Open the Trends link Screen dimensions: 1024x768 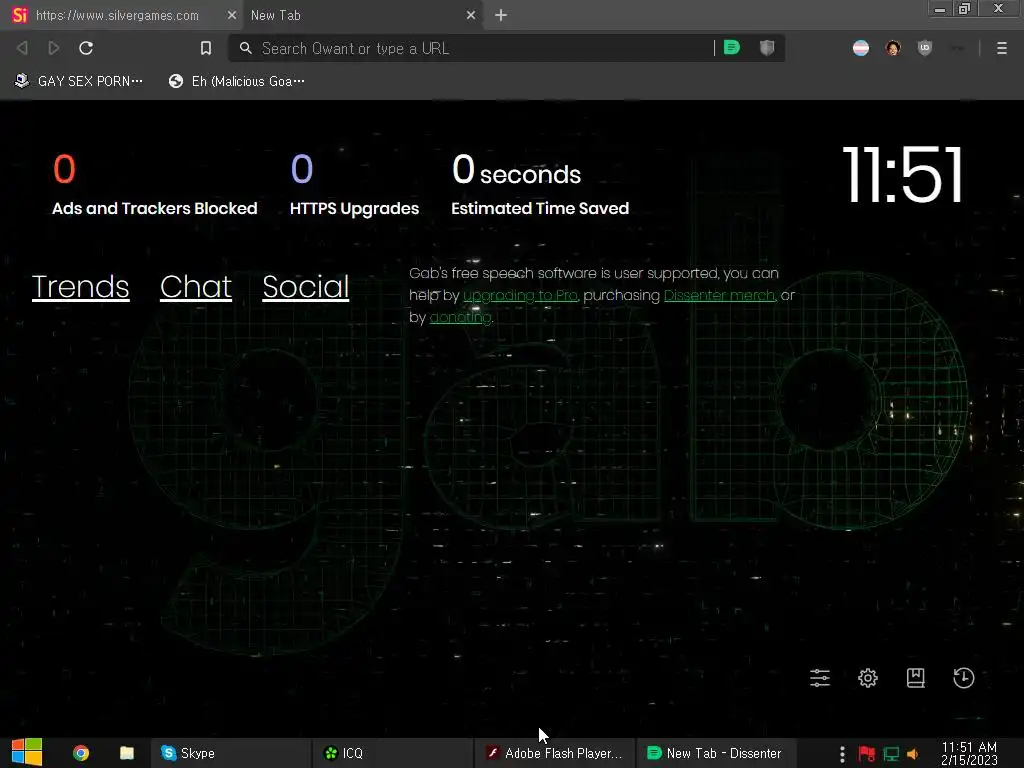pos(80,287)
